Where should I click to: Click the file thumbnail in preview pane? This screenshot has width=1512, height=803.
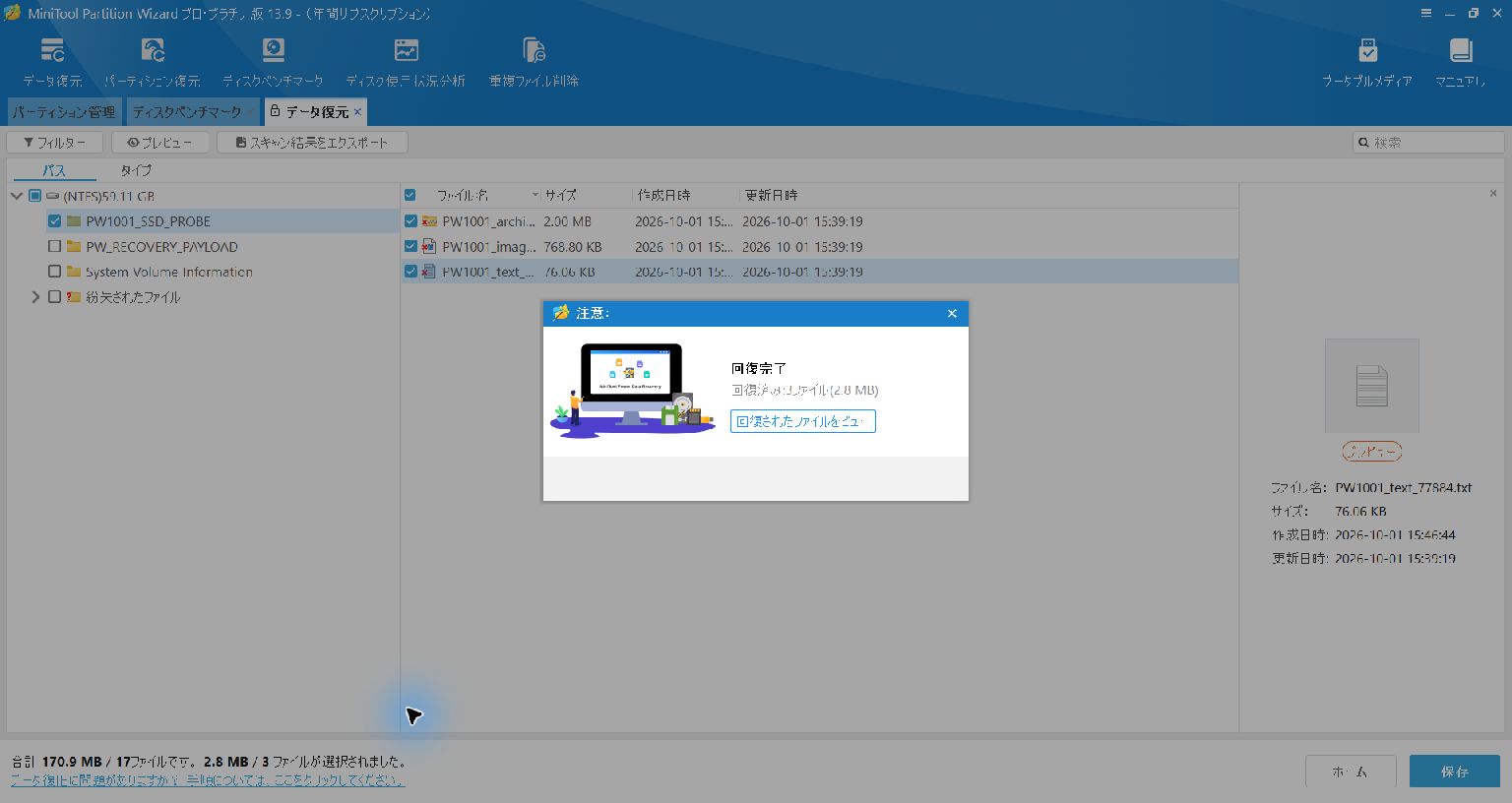(x=1371, y=386)
